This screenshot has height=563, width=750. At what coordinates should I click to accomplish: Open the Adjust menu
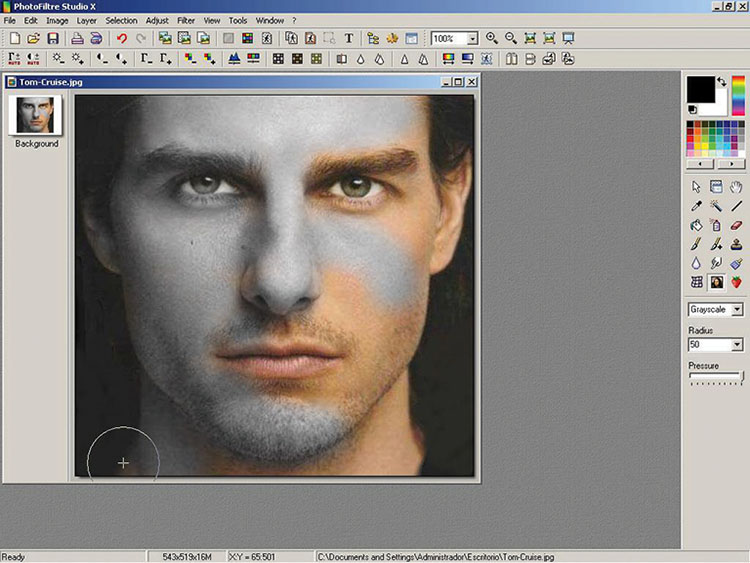point(157,20)
